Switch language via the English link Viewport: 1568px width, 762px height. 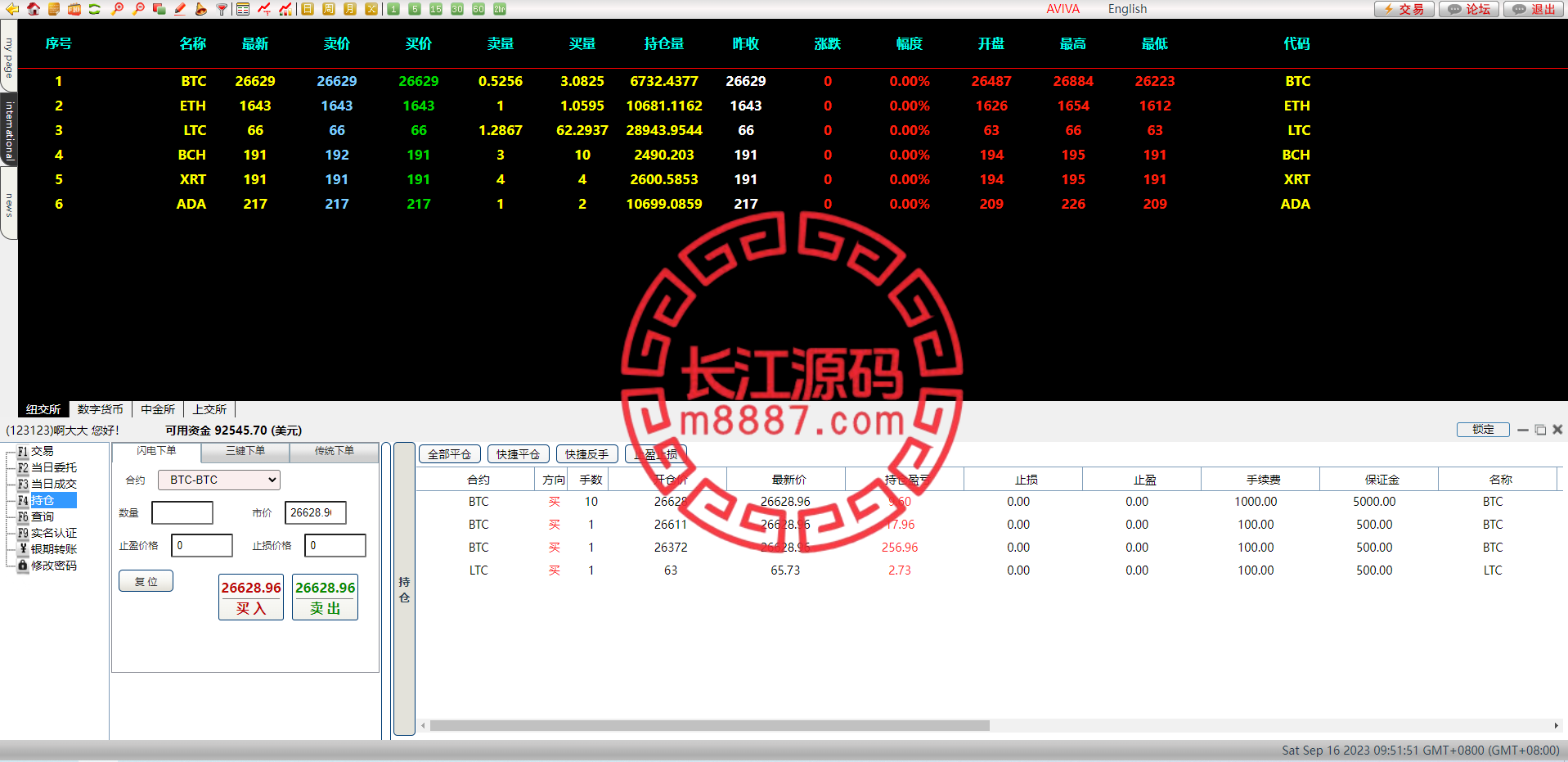1127,9
